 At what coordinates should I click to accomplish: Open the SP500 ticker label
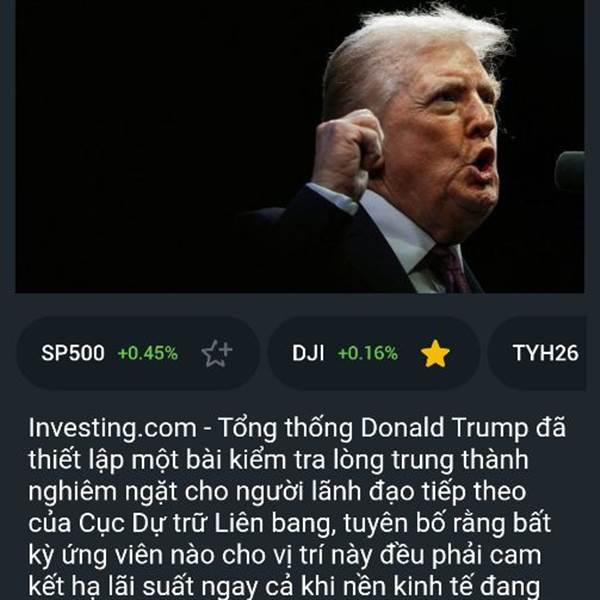pyautogui.click(x=73, y=353)
